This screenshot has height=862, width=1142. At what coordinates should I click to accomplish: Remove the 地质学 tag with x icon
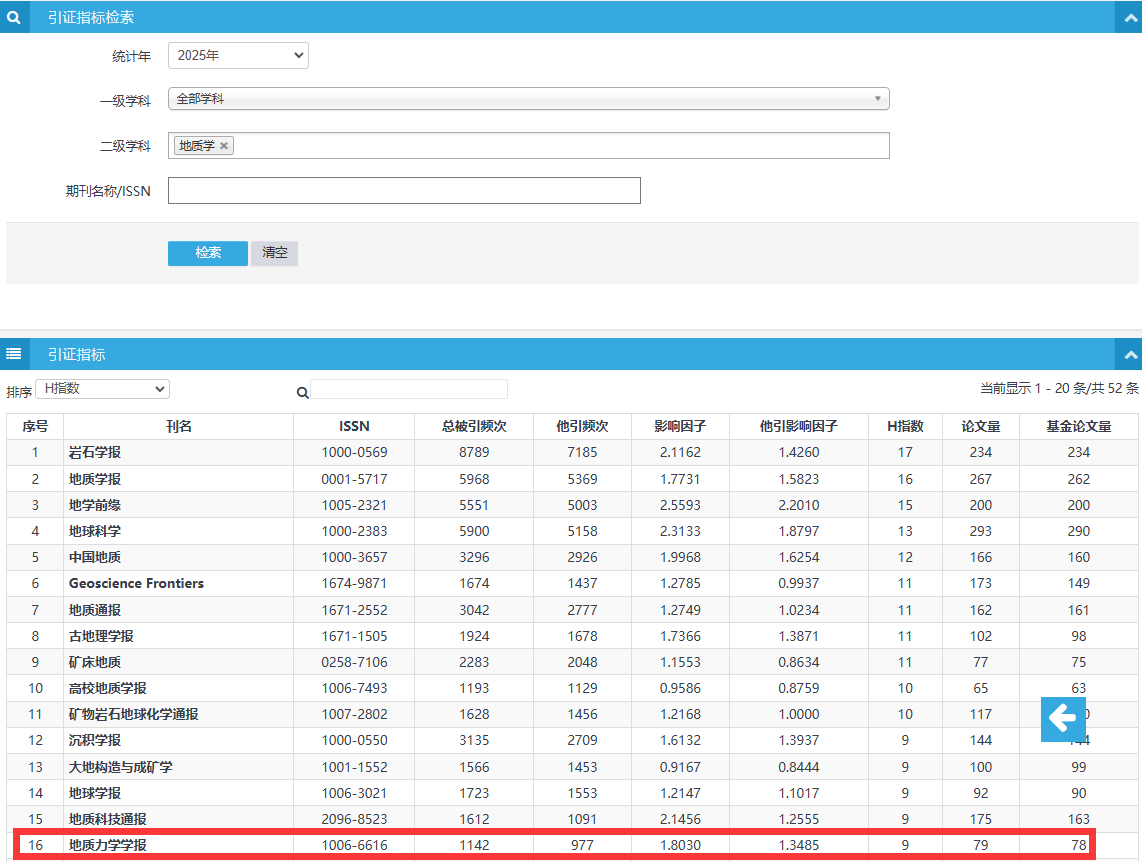[224, 146]
